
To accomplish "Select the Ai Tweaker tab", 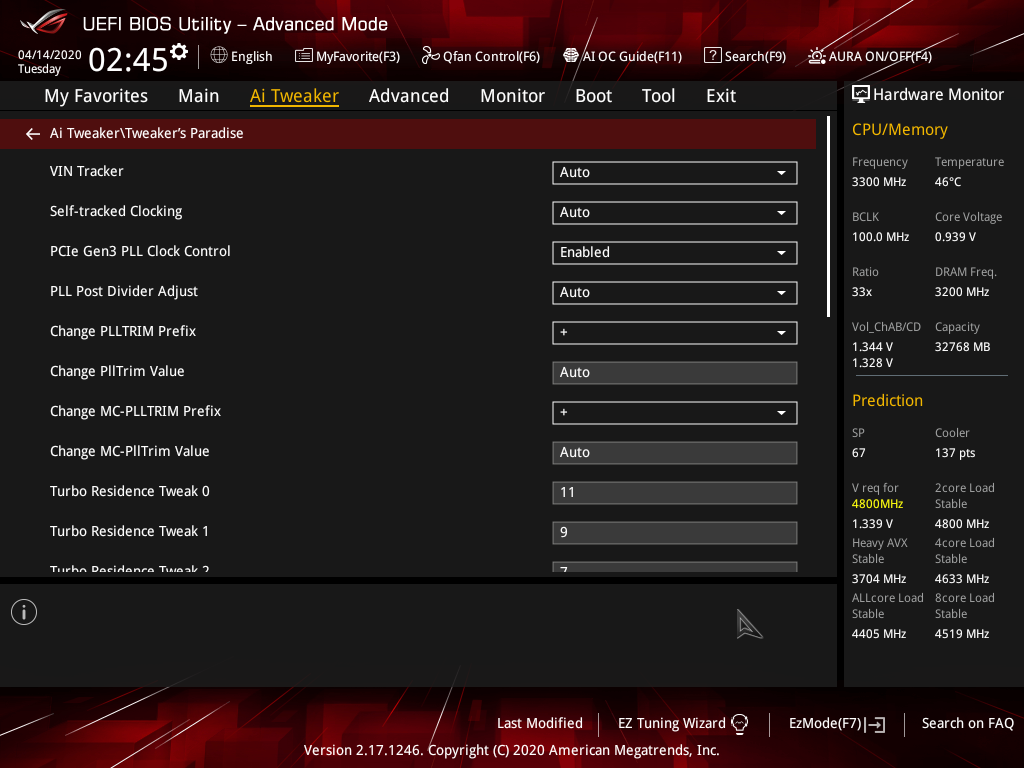I will point(294,96).
